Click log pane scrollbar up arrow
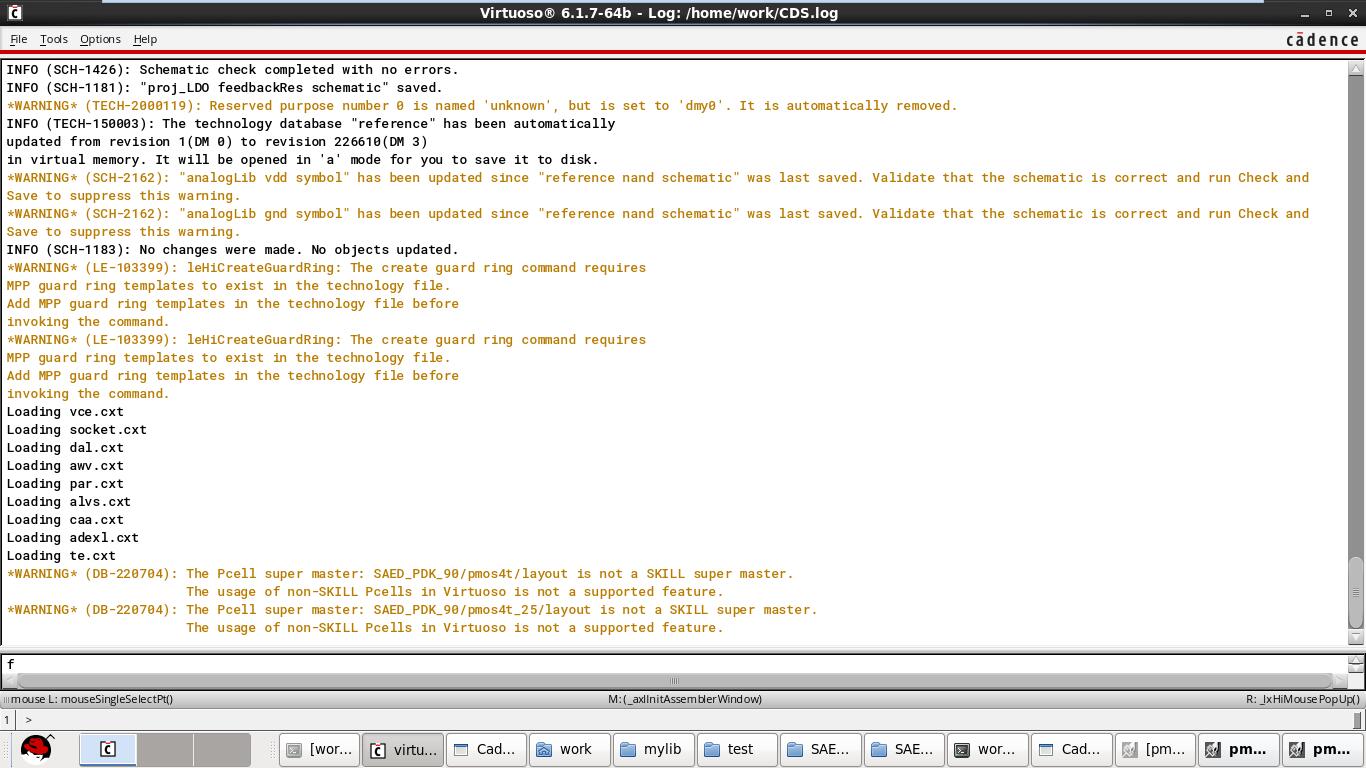The height and width of the screenshot is (768, 1366). [1356, 69]
